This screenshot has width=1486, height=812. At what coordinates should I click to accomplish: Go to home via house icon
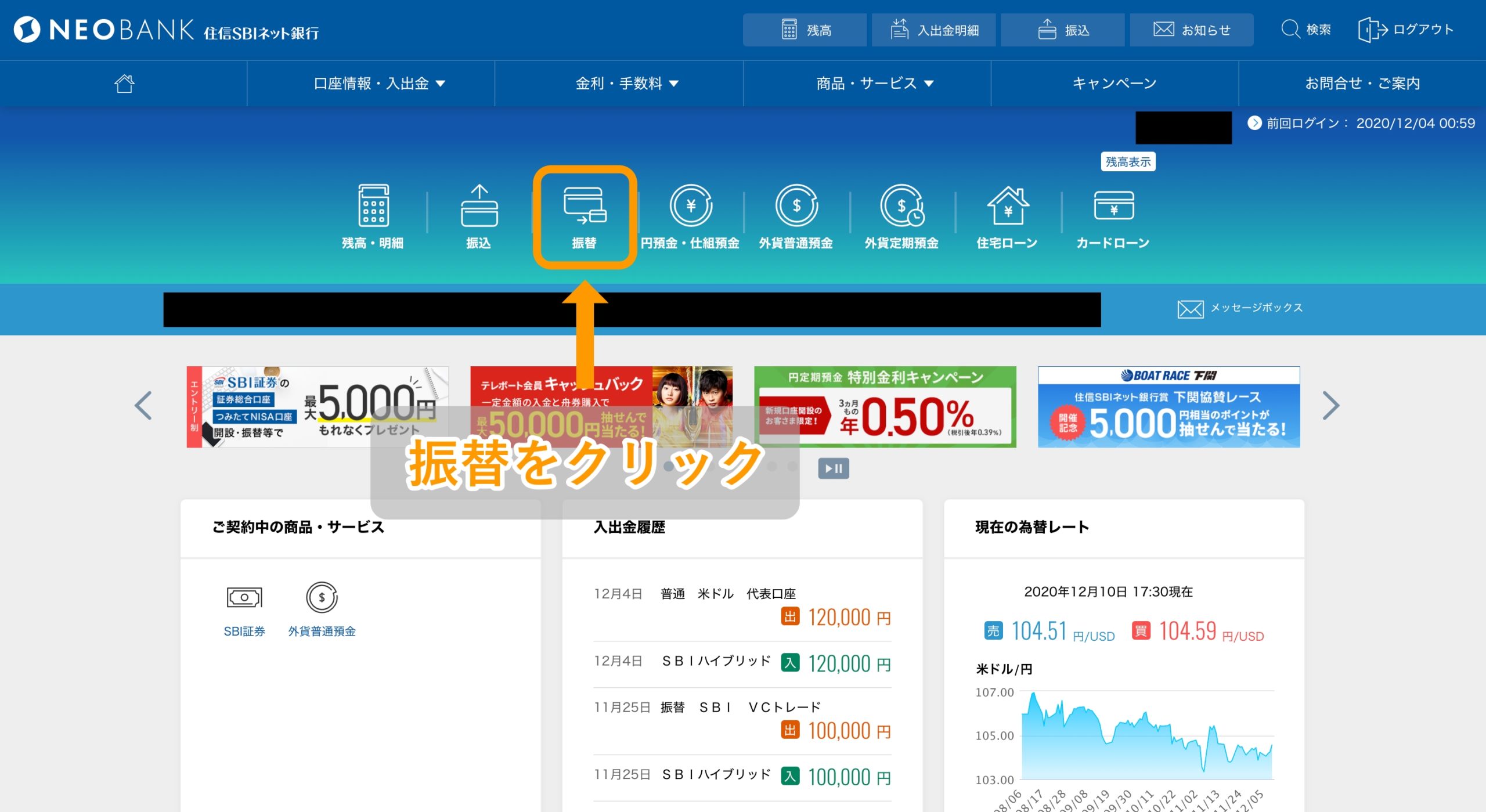pyautogui.click(x=124, y=84)
